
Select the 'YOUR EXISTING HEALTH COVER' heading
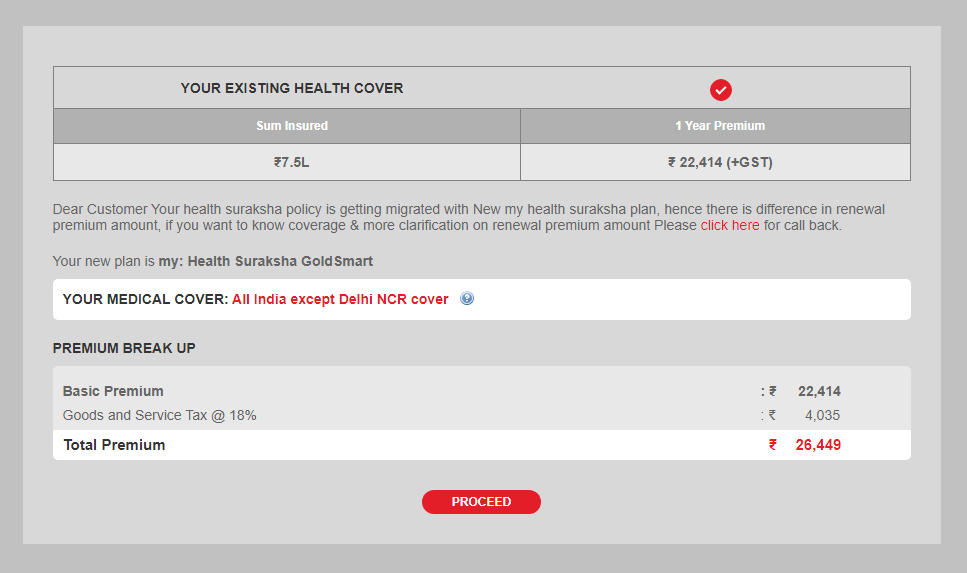pos(292,88)
